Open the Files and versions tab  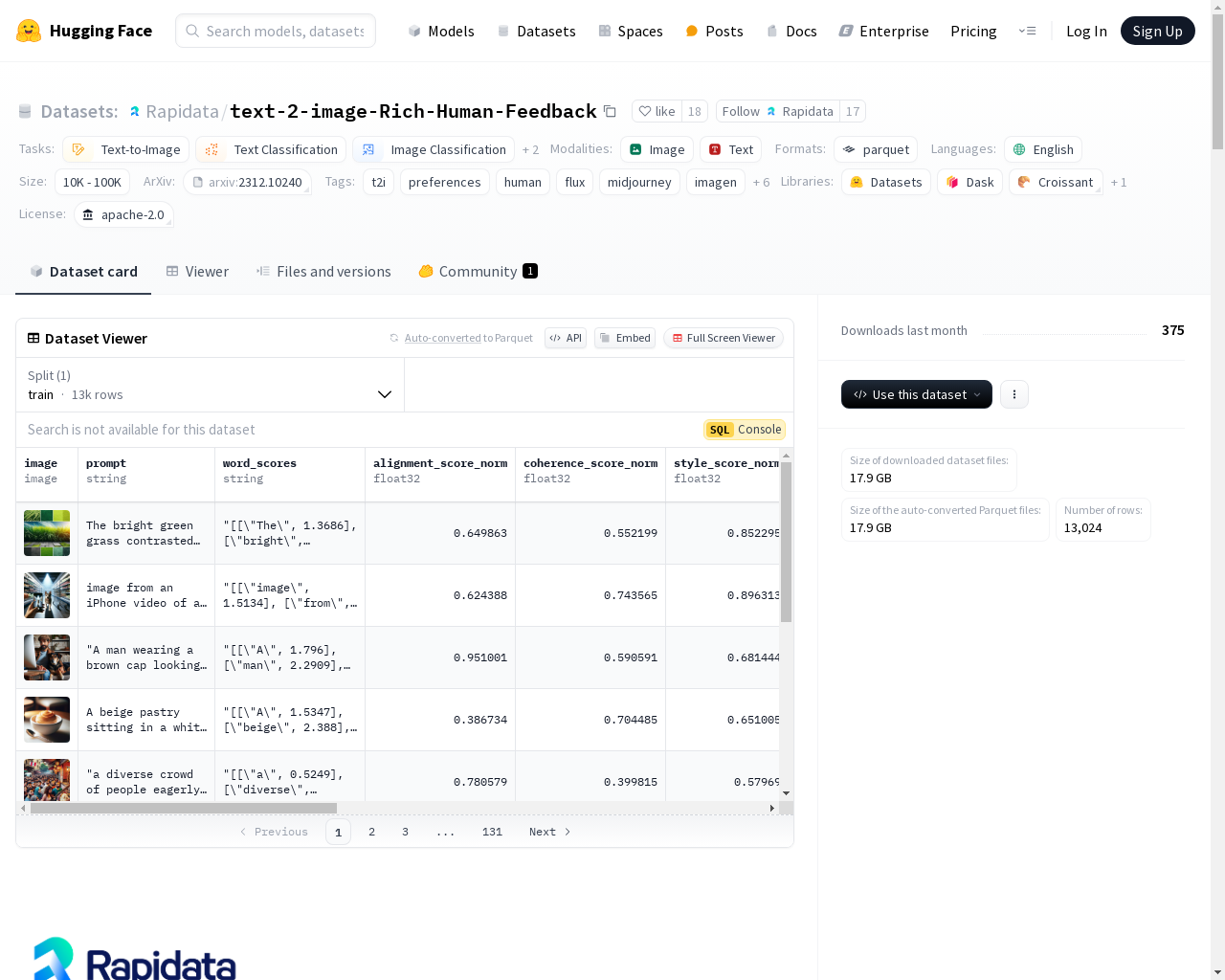click(x=323, y=272)
